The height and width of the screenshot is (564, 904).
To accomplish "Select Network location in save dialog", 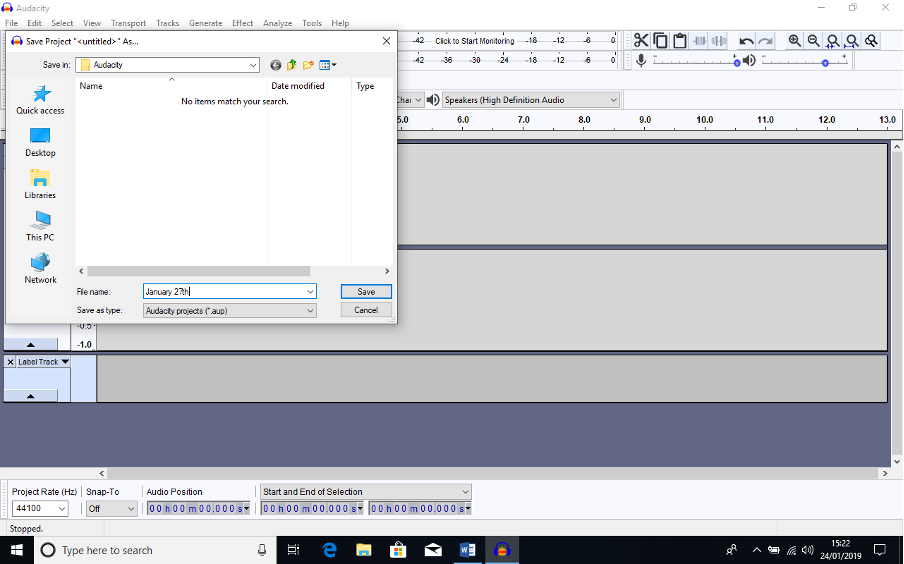I will pos(40,269).
